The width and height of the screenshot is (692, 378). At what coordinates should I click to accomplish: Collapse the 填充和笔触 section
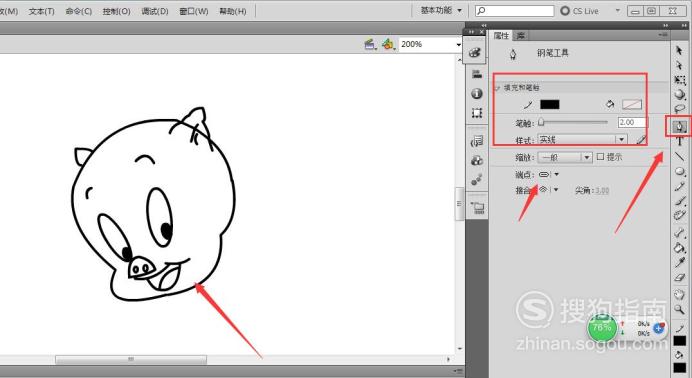(497, 88)
